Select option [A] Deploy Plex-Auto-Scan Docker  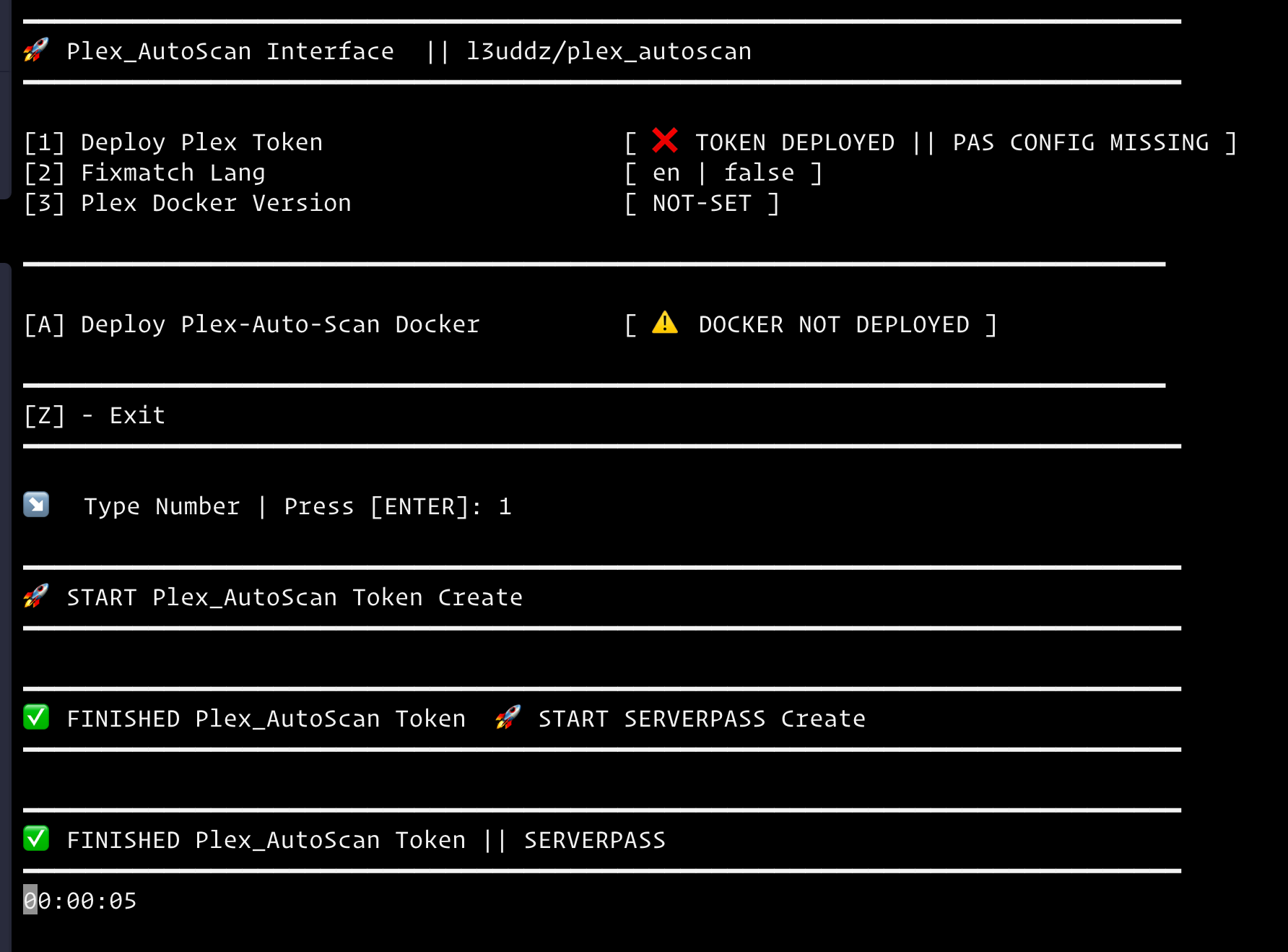click(252, 324)
